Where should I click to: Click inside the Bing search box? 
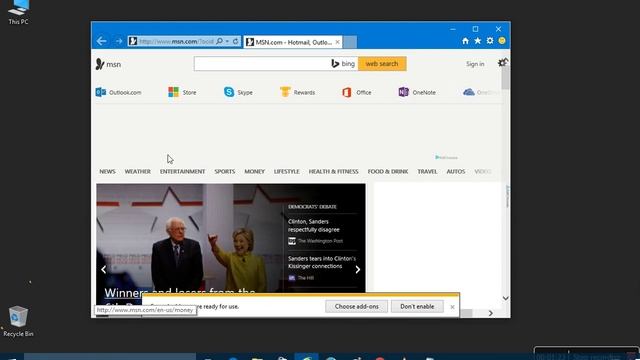coord(261,64)
